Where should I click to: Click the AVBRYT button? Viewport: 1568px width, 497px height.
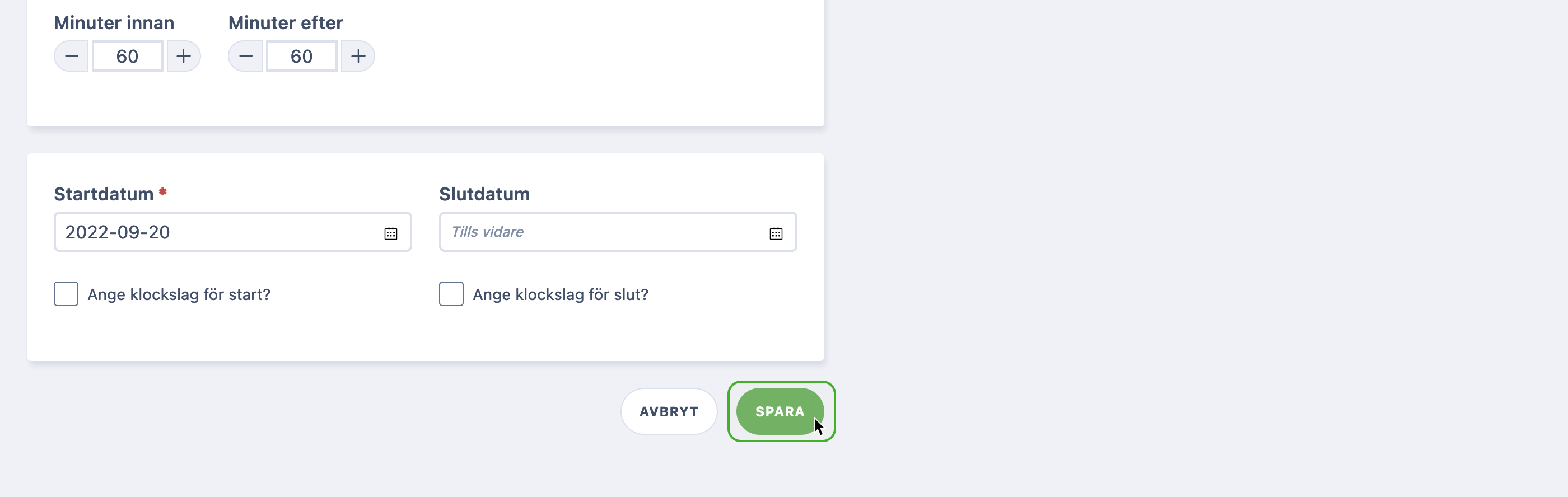click(669, 411)
